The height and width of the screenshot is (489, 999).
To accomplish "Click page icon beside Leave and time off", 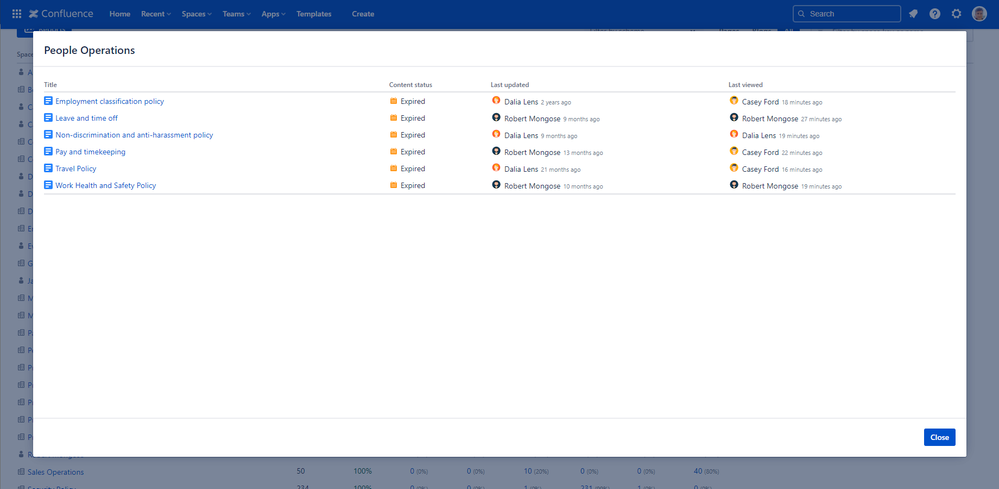I will click(48, 118).
